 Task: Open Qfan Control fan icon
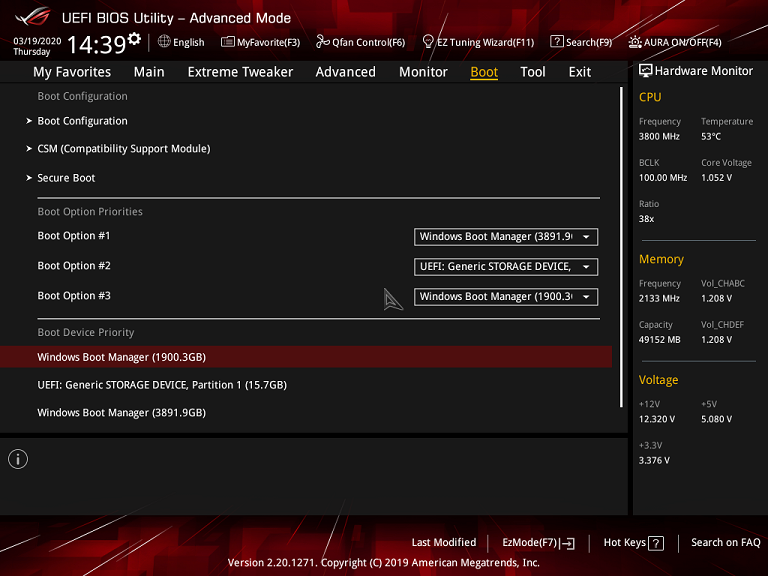(x=322, y=42)
